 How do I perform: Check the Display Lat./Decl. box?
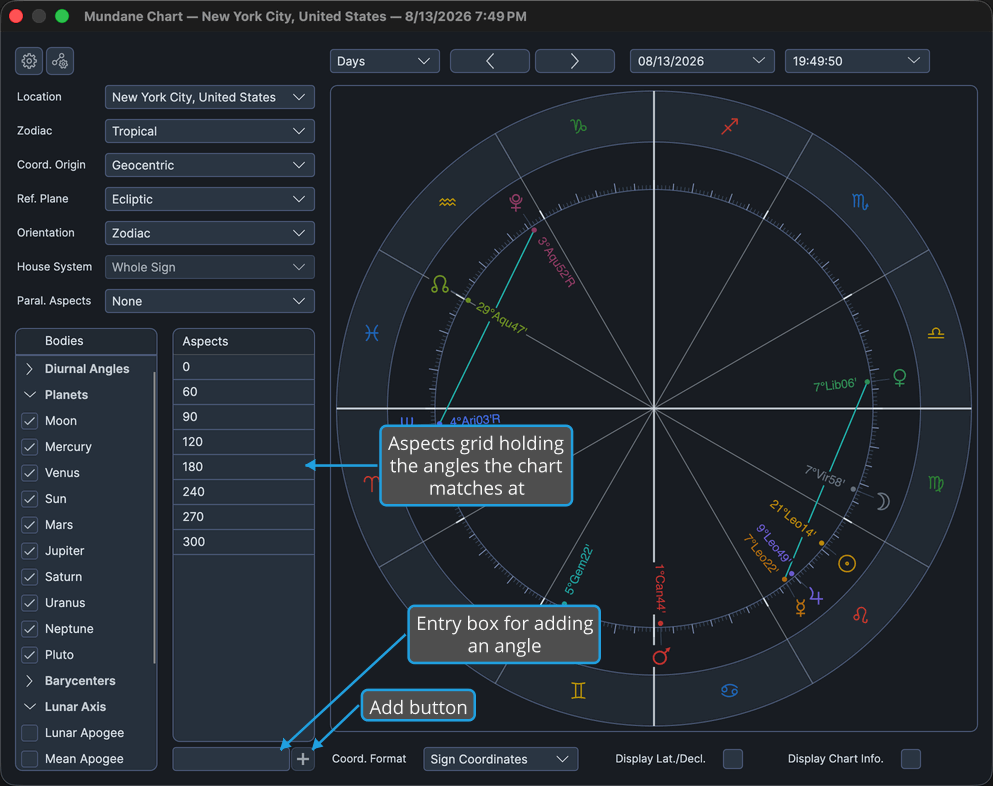click(x=733, y=759)
